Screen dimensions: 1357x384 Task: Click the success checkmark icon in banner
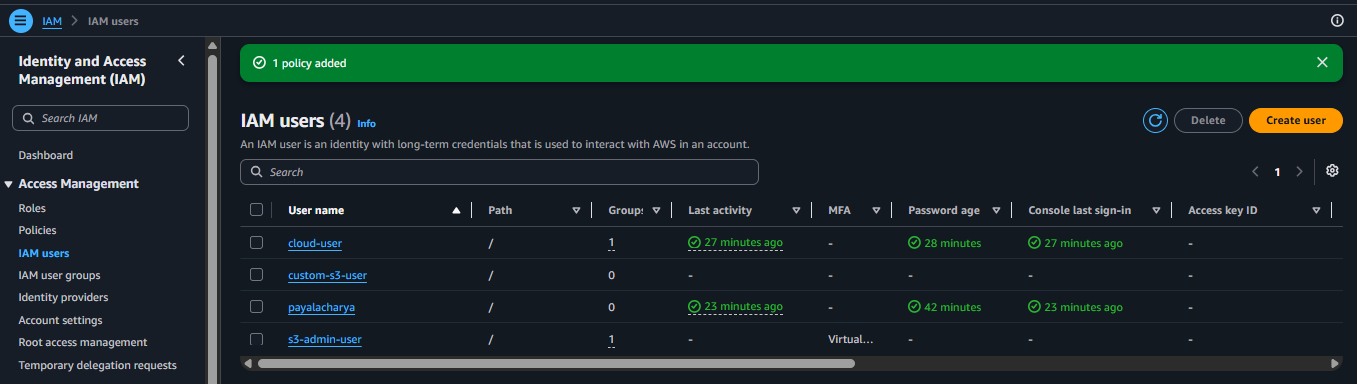coord(259,63)
